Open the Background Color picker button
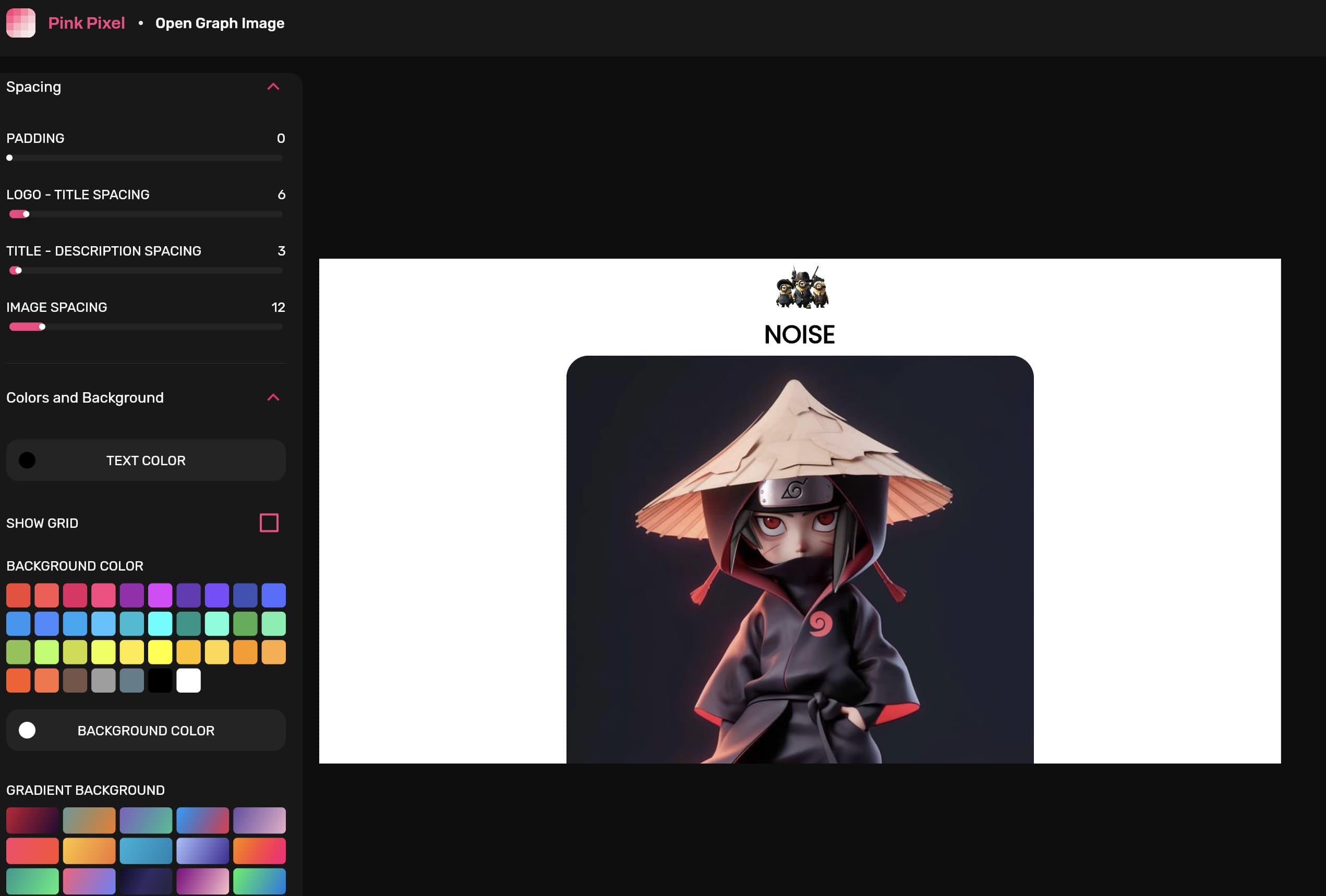 click(146, 730)
